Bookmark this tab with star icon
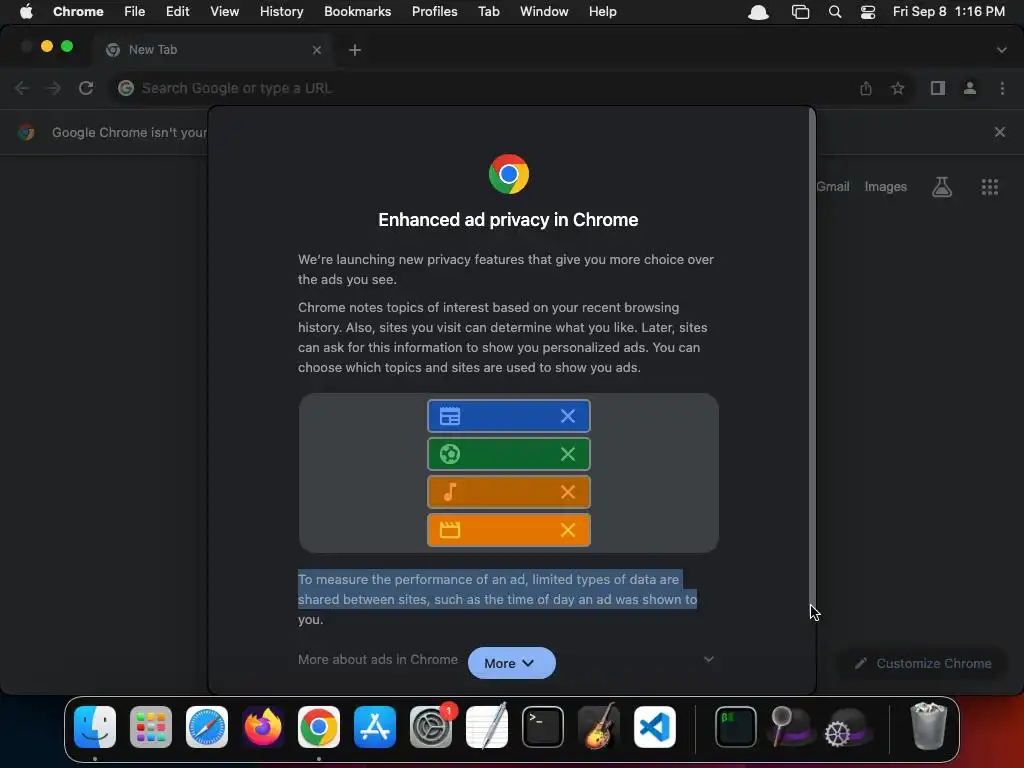1024x768 pixels. click(898, 88)
